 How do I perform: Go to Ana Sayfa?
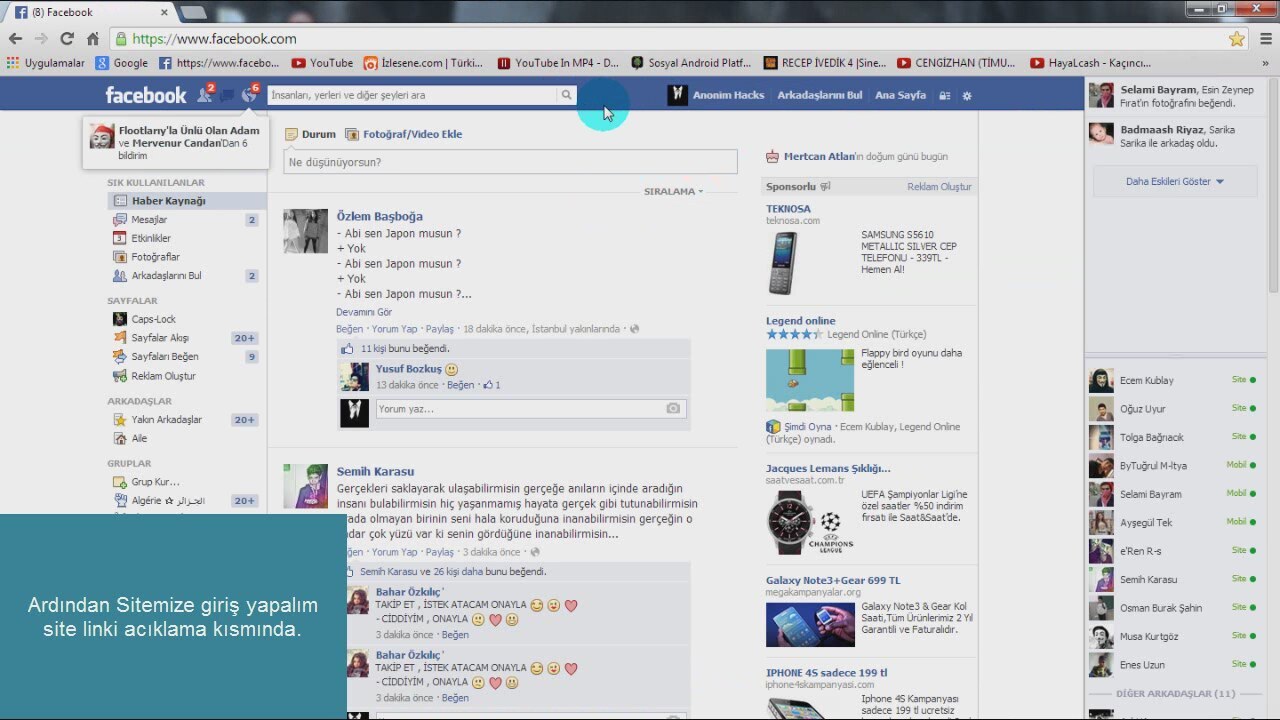point(900,95)
